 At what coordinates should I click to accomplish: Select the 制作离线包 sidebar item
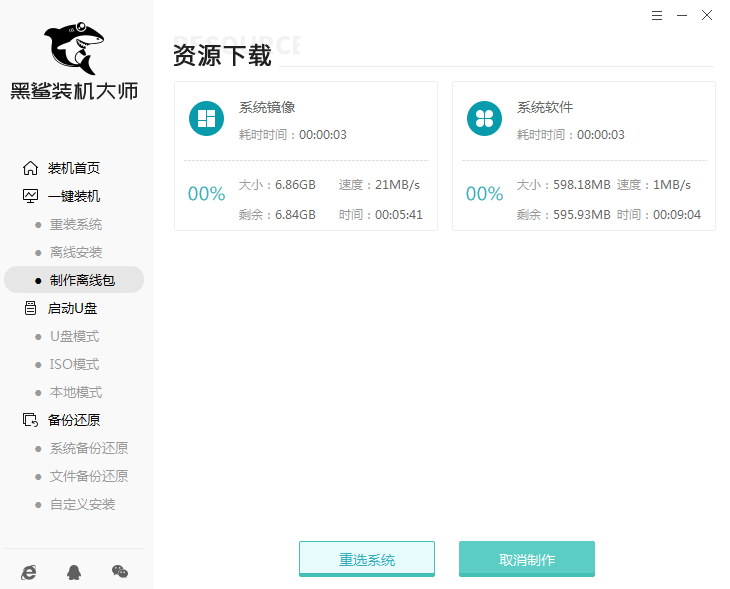[82, 280]
